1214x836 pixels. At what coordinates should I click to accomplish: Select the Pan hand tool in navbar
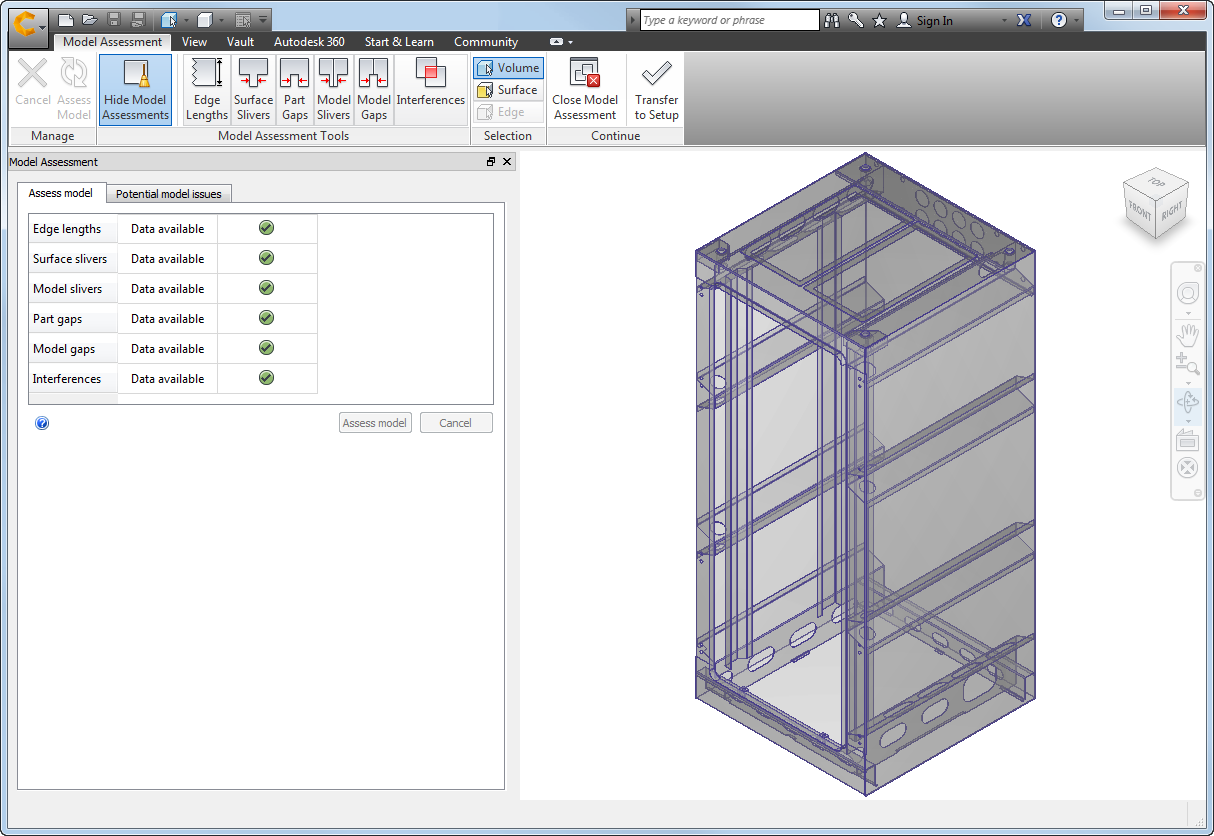click(1187, 335)
